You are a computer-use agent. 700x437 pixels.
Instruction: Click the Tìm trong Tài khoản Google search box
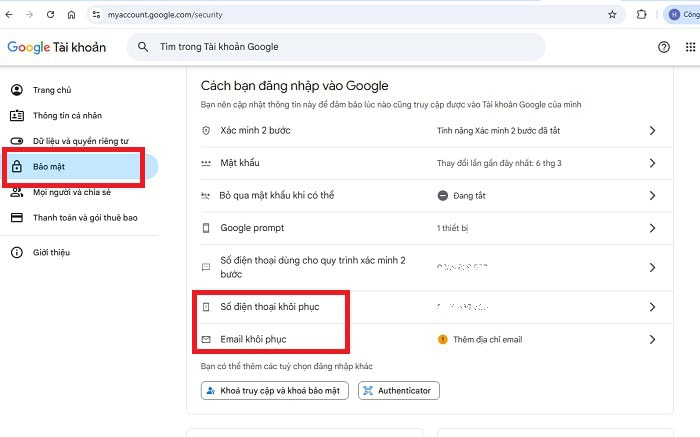point(340,47)
